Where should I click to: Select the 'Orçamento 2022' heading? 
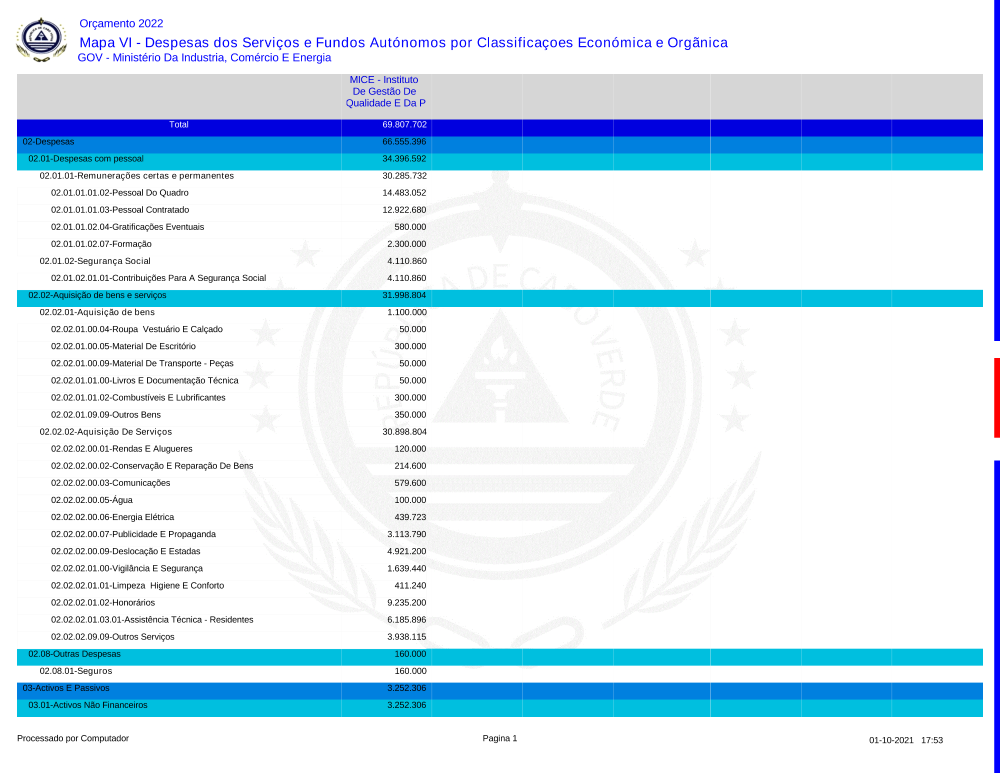pyautogui.click(x=121, y=23)
